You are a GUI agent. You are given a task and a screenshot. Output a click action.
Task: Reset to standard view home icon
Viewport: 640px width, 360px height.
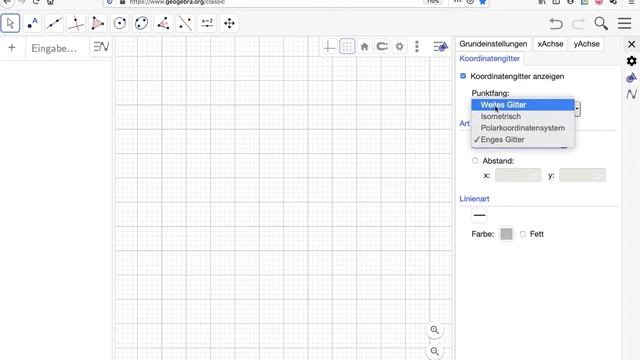[364, 47]
